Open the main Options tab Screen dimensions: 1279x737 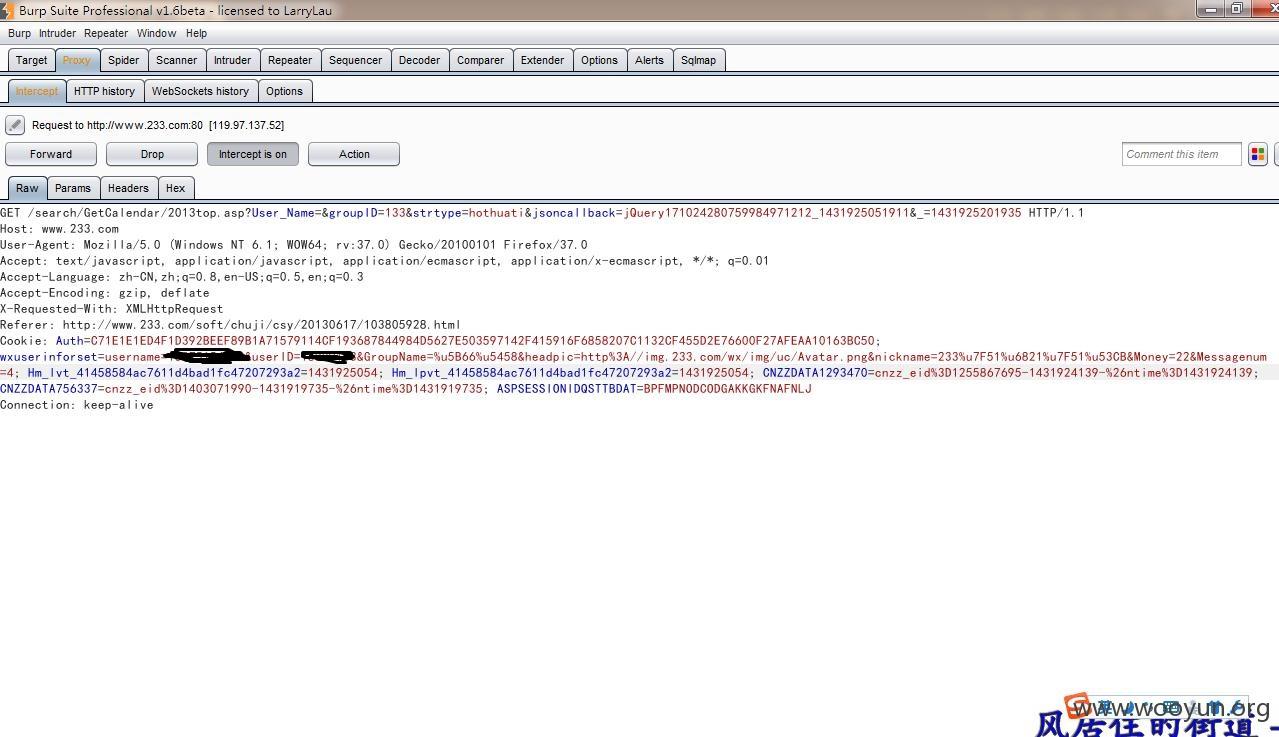point(600,60)
